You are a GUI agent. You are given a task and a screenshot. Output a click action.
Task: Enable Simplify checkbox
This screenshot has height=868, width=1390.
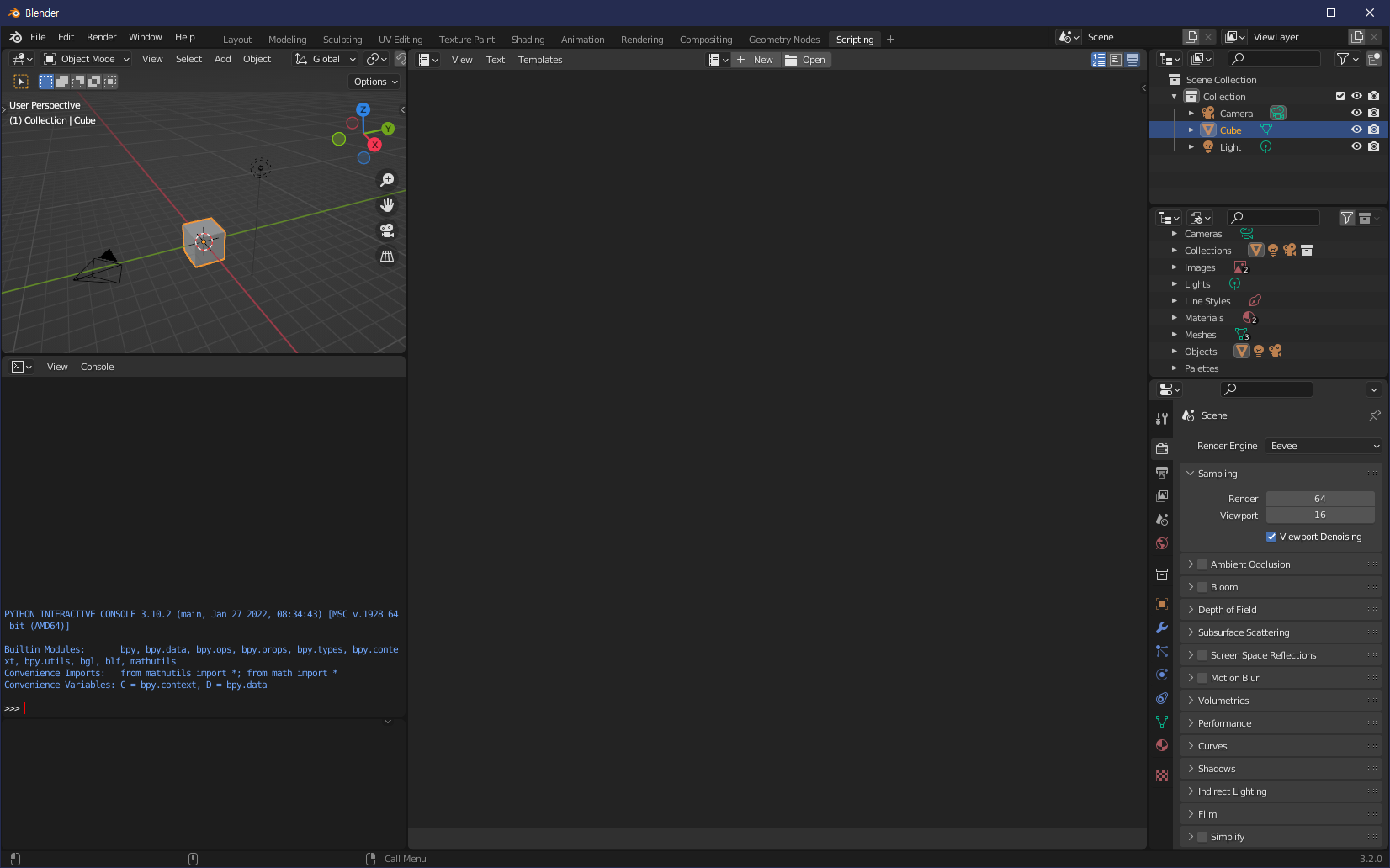pyautogui.click(x=1202, y=837)
